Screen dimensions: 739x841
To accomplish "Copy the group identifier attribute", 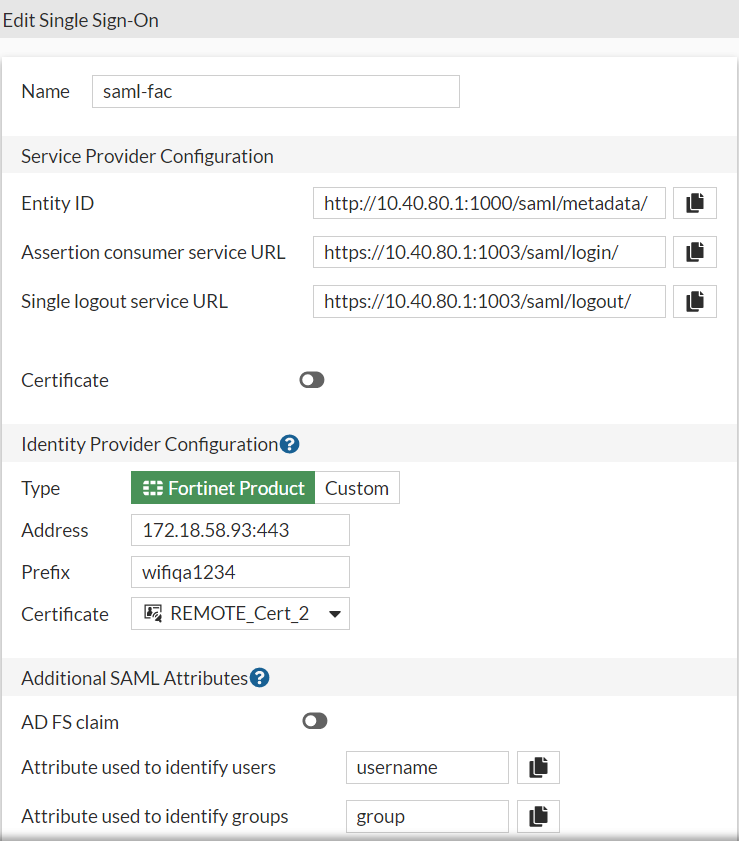I will click(x=538, y=816).
